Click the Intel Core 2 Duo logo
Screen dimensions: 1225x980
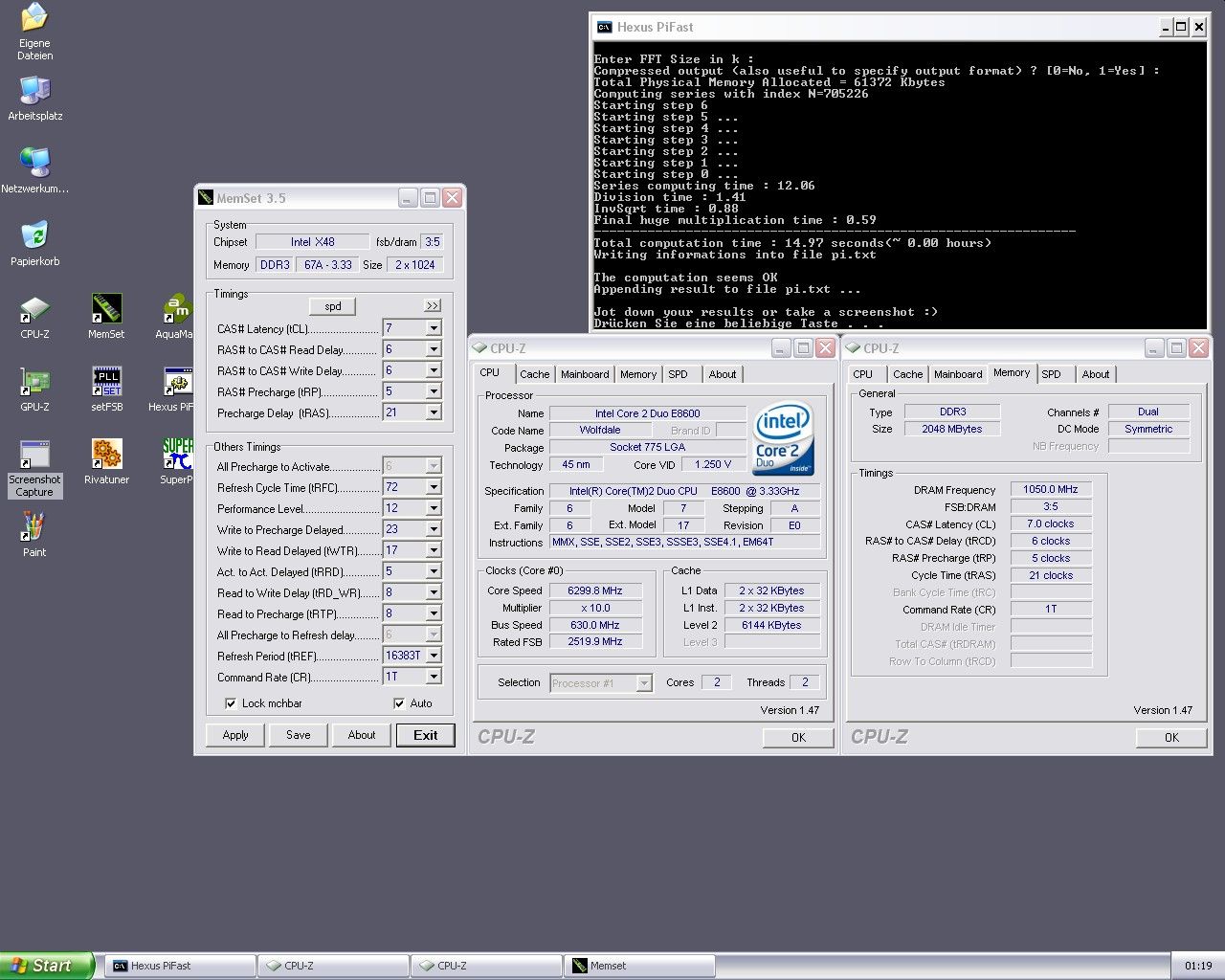pos(784,438)
